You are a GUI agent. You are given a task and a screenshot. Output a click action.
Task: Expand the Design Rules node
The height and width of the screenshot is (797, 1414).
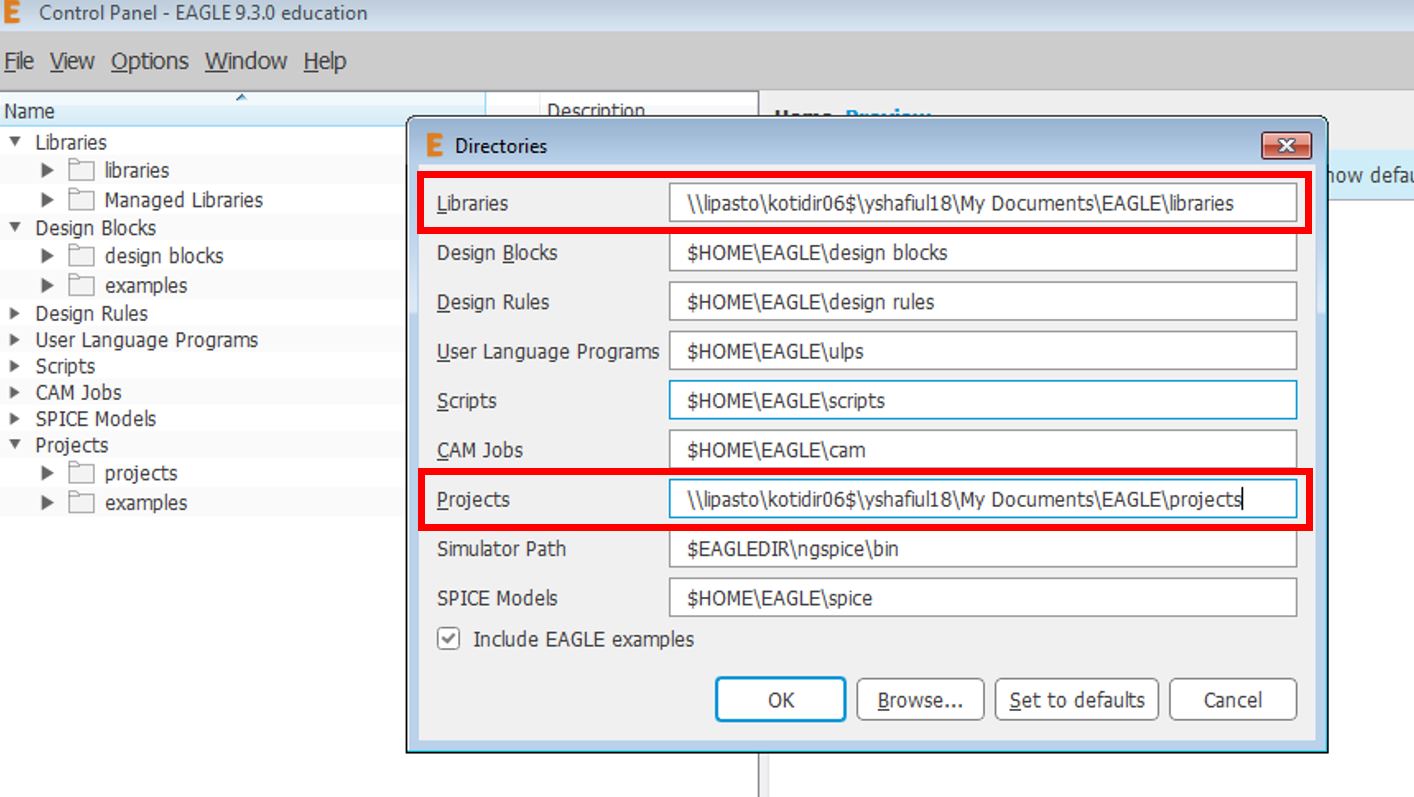[15, 313]
